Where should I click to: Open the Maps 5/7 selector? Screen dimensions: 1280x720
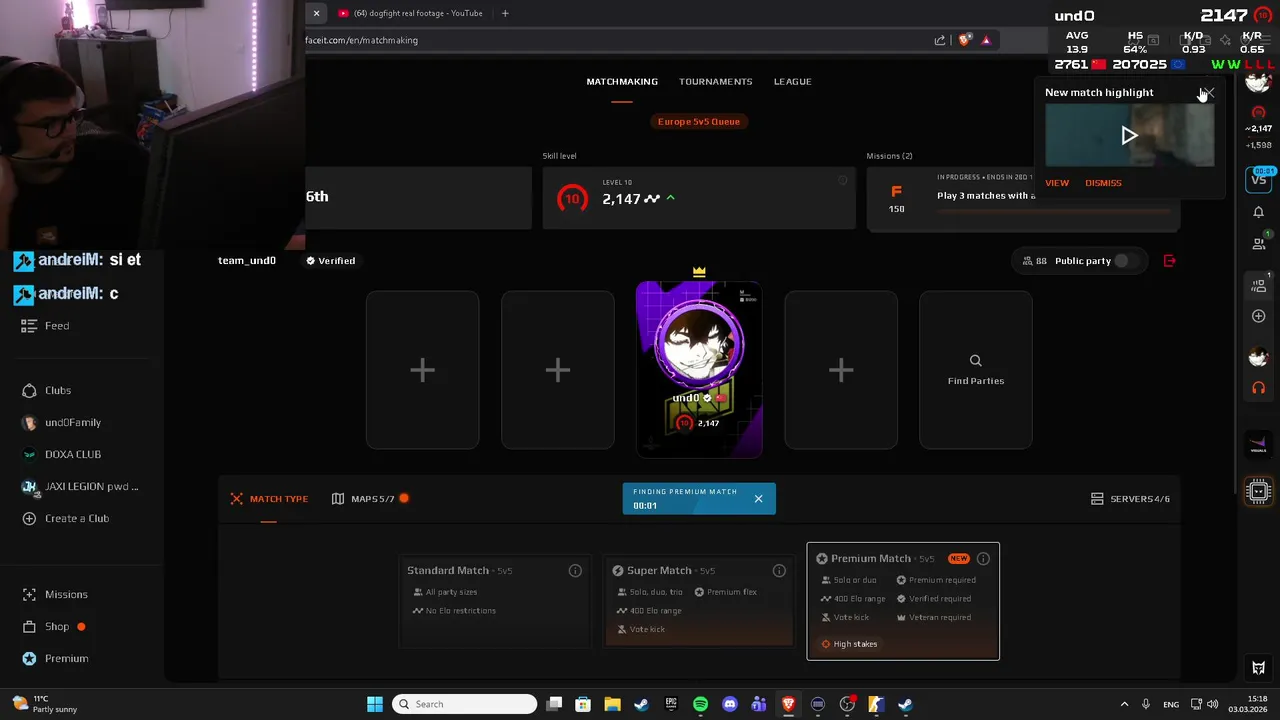pyautogui.click(x=370, y=499)
